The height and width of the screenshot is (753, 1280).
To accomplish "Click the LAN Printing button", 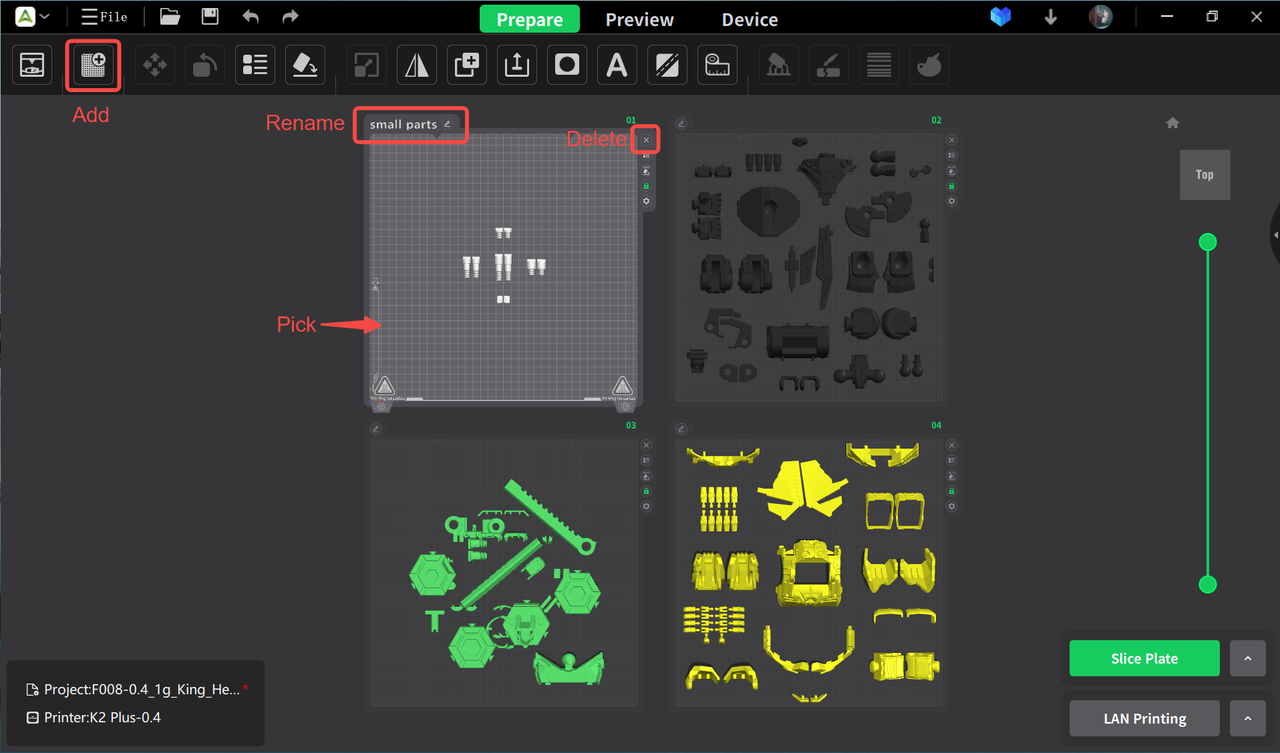I will pos(1144,718).
